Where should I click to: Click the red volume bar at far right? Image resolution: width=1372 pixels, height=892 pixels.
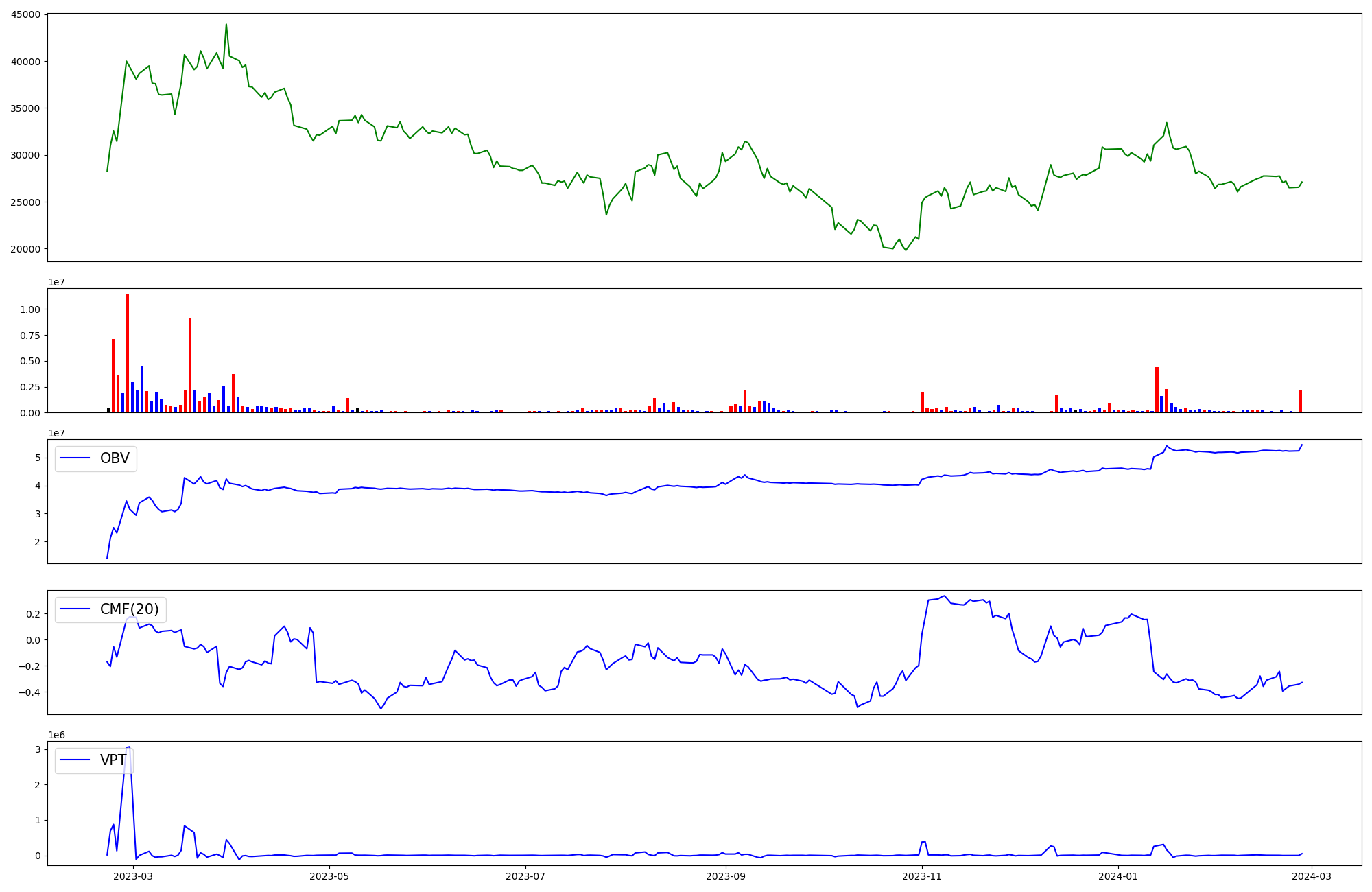tap(1301, 401)
